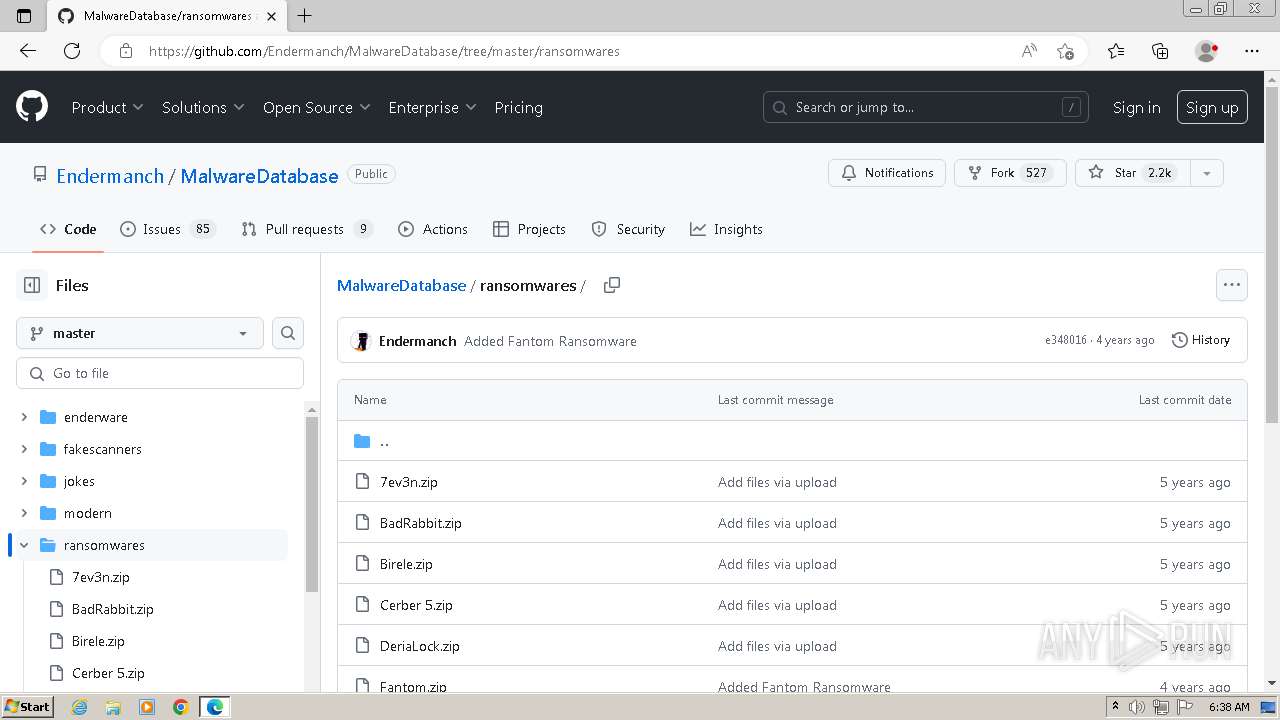Refresh the page with the reload icon
Viewport: 1280px width, 720px height.
click(72, 51)
